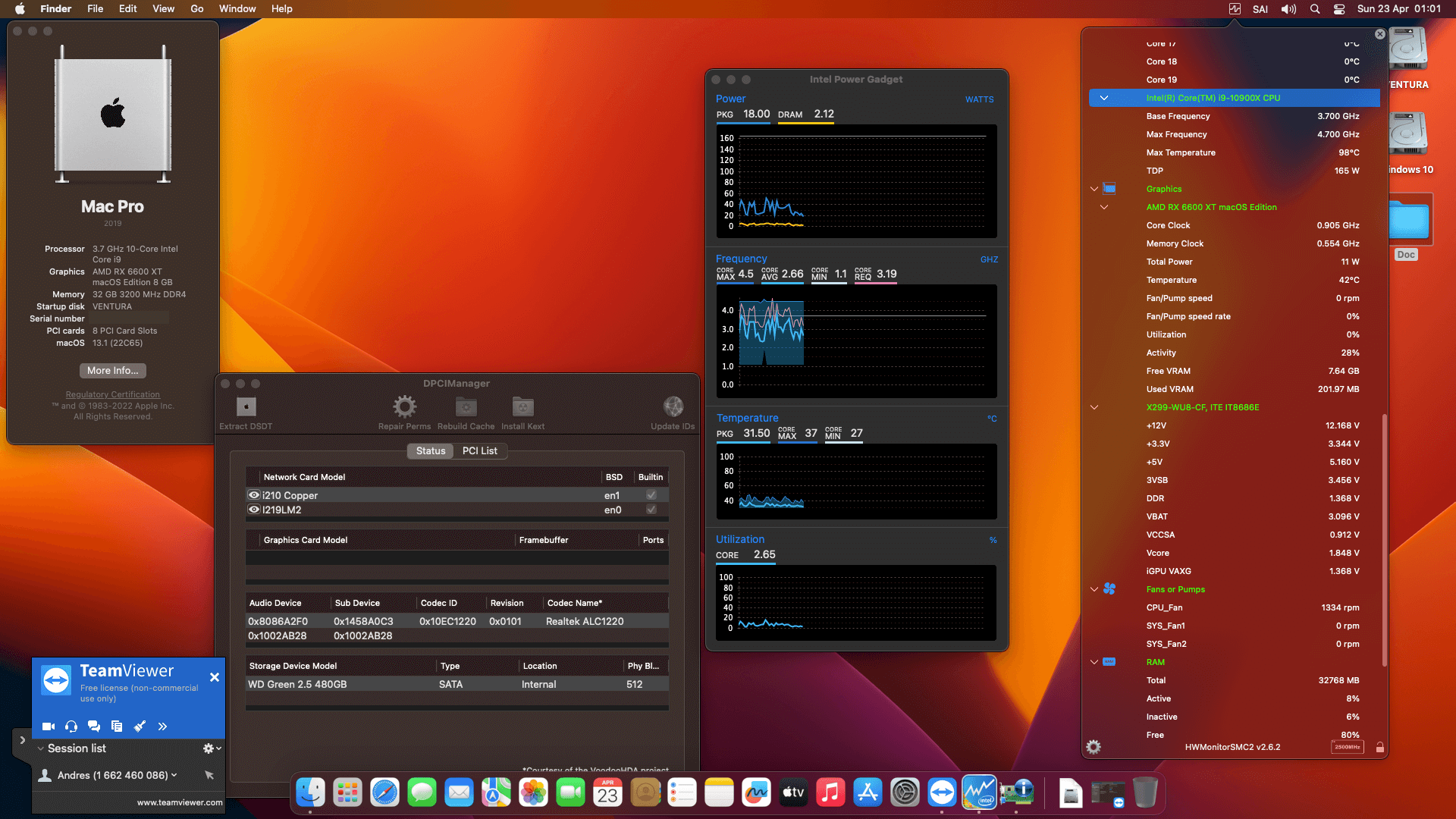Click the 2500MHz button in HWMonitor
1456x819 pixels.
[x=1348, y=747]
